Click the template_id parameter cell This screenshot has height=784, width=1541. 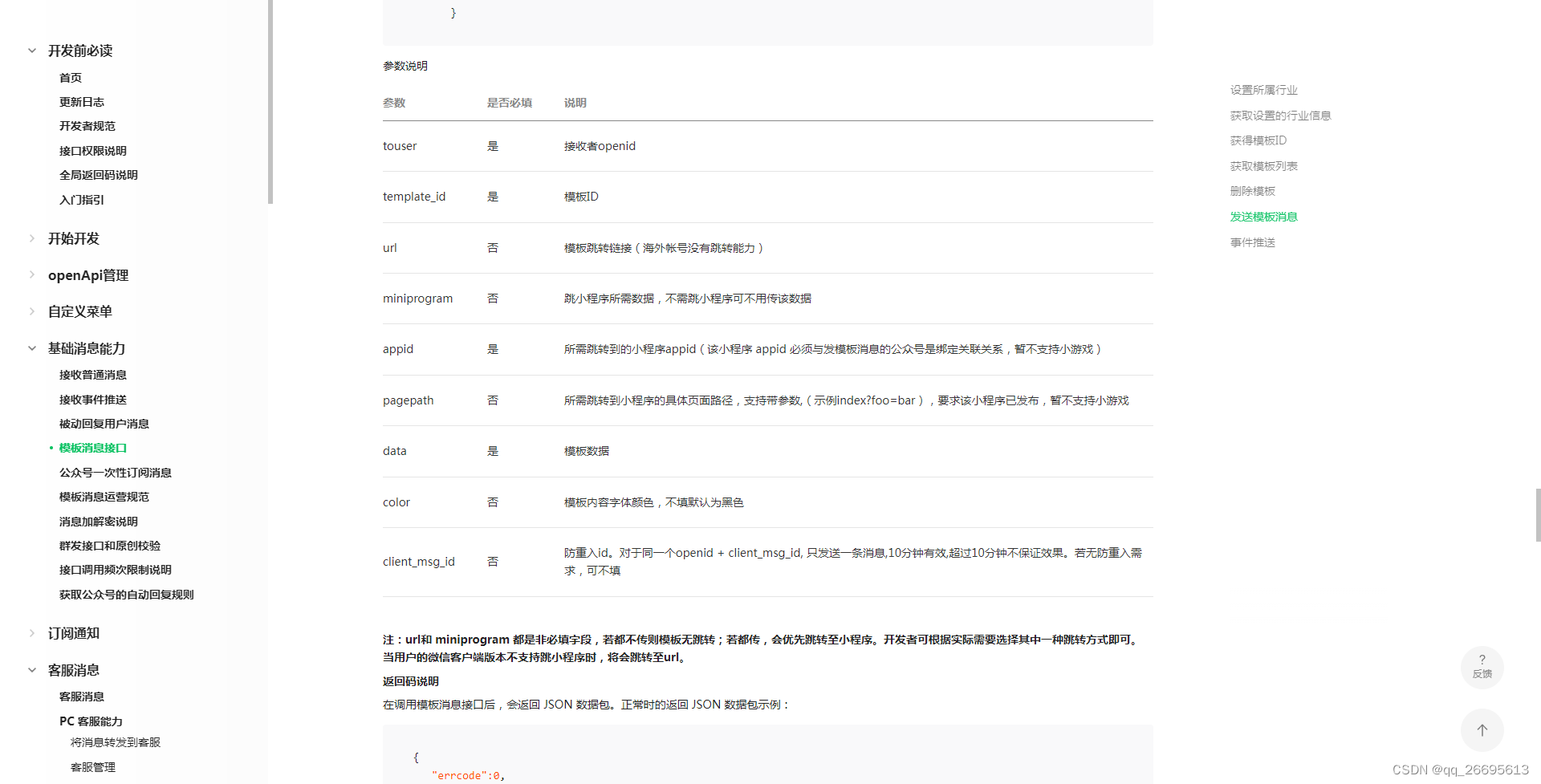[414, 197]
